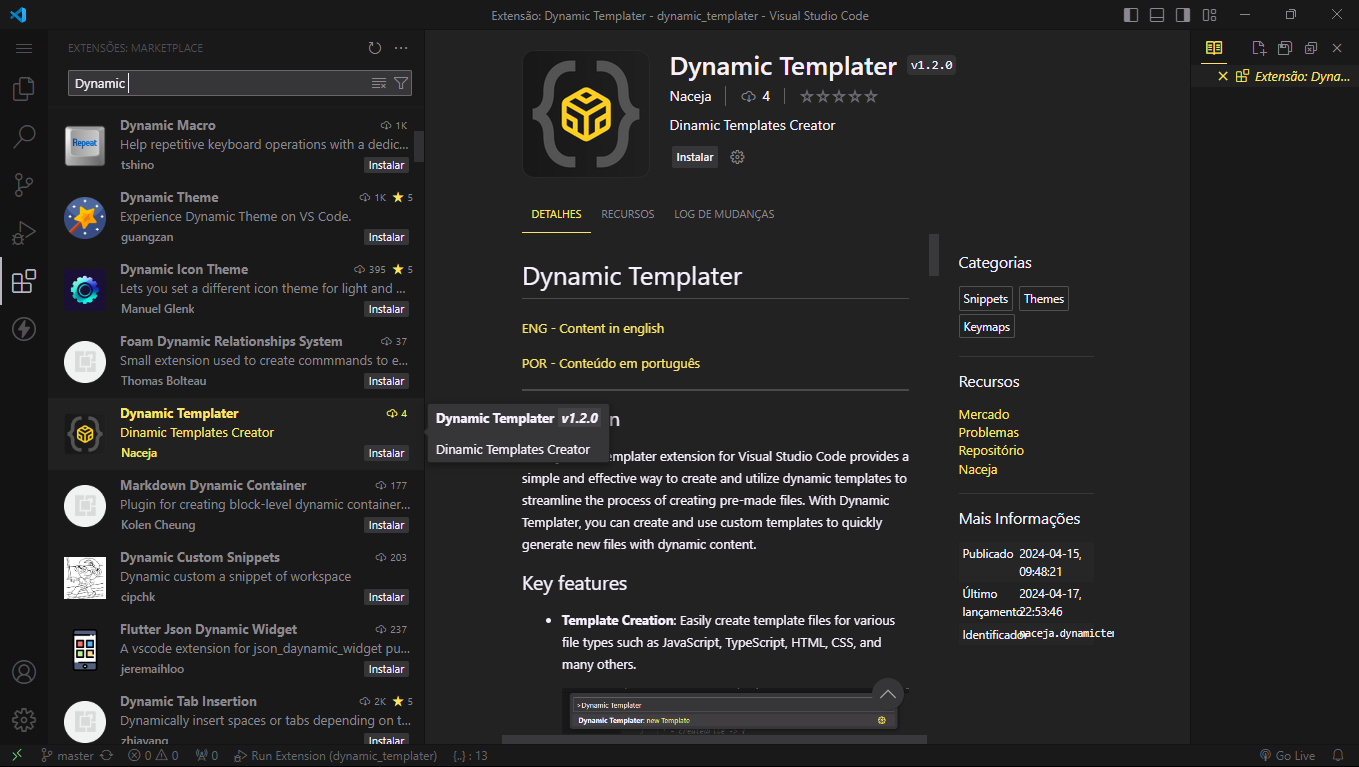
Task: Click the extensions list scrollbar
Action: 419,146
